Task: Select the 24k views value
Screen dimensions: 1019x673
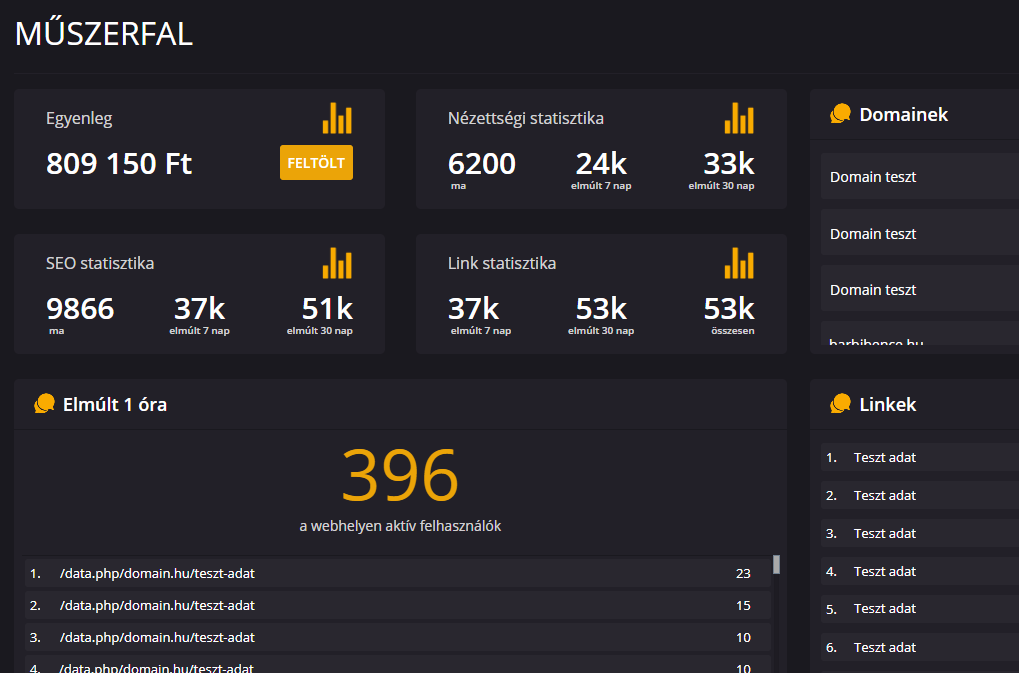Action: click(x=601, y=164)
